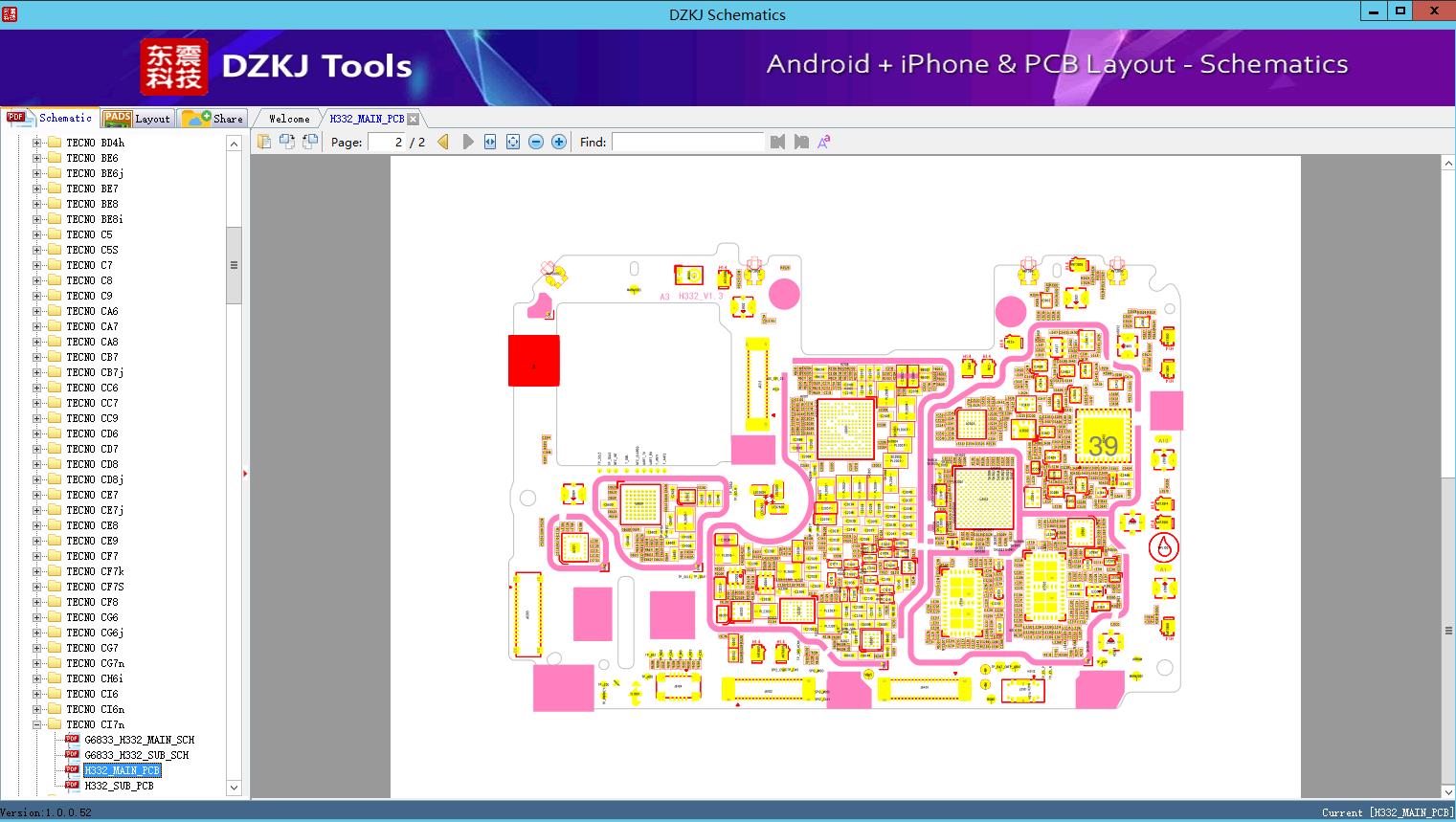1456x822 pixels.
Task: Zoom in on the PCB drawing
Action: coord(559,142)
